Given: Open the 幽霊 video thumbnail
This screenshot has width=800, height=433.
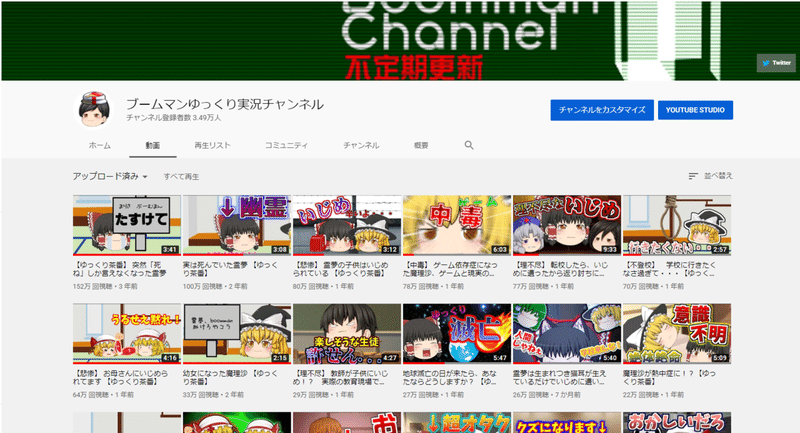Looking at the screenshot, I should [237, 225].
